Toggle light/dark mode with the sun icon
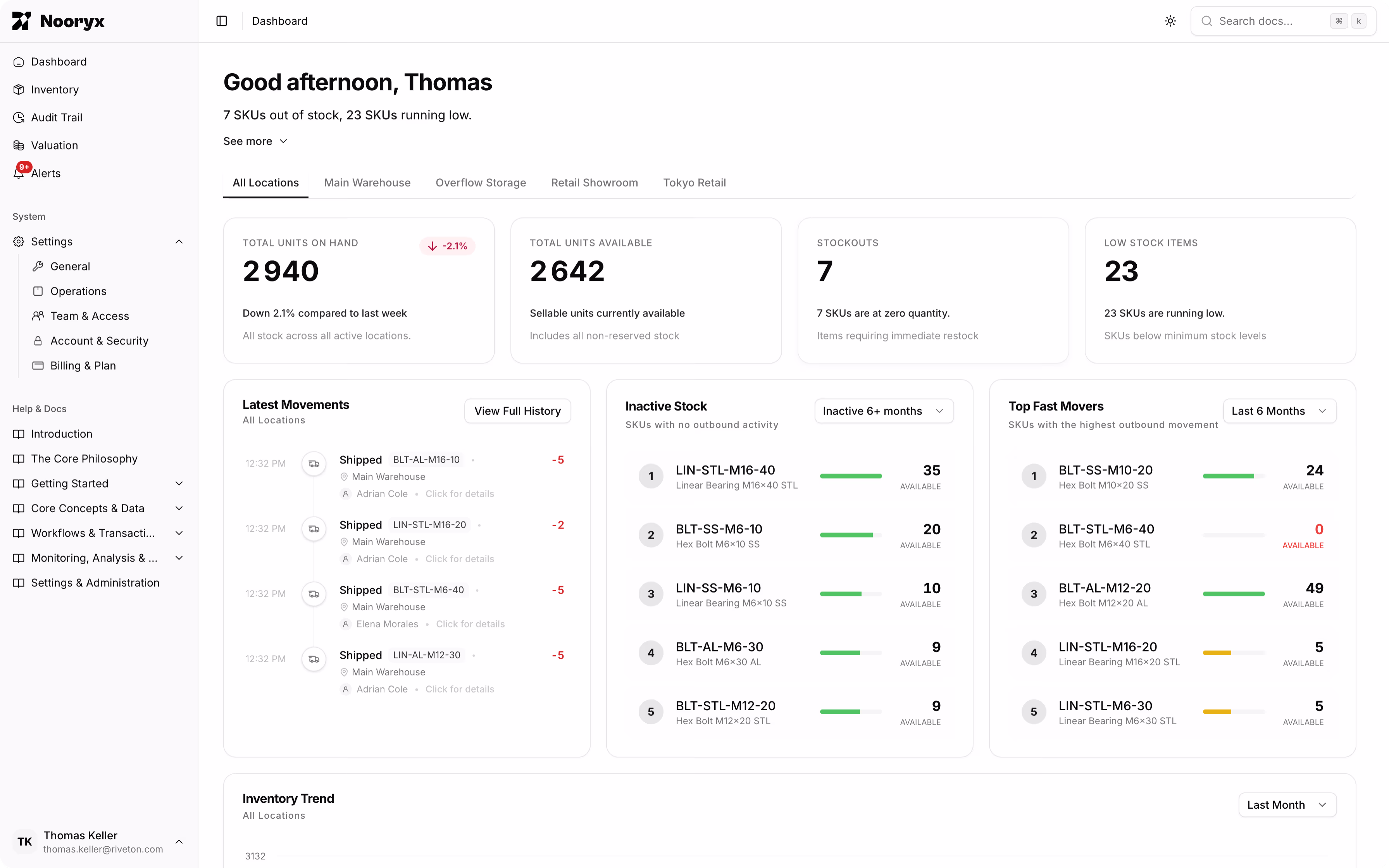Image resolution: width=1389 pixels, height=868 pixels. pos(1170,21)
